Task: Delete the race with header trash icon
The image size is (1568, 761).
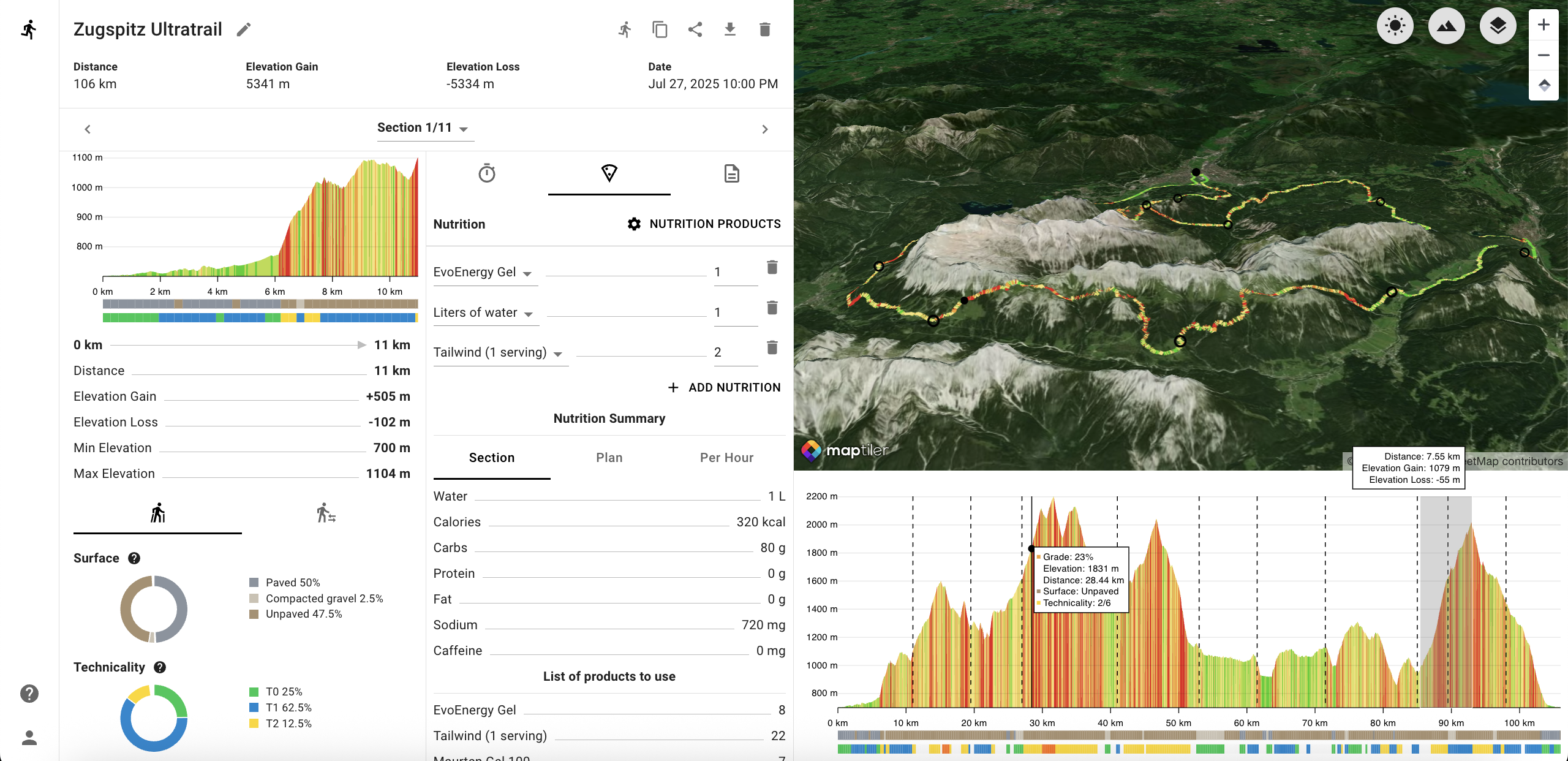Action: point(764,29)
